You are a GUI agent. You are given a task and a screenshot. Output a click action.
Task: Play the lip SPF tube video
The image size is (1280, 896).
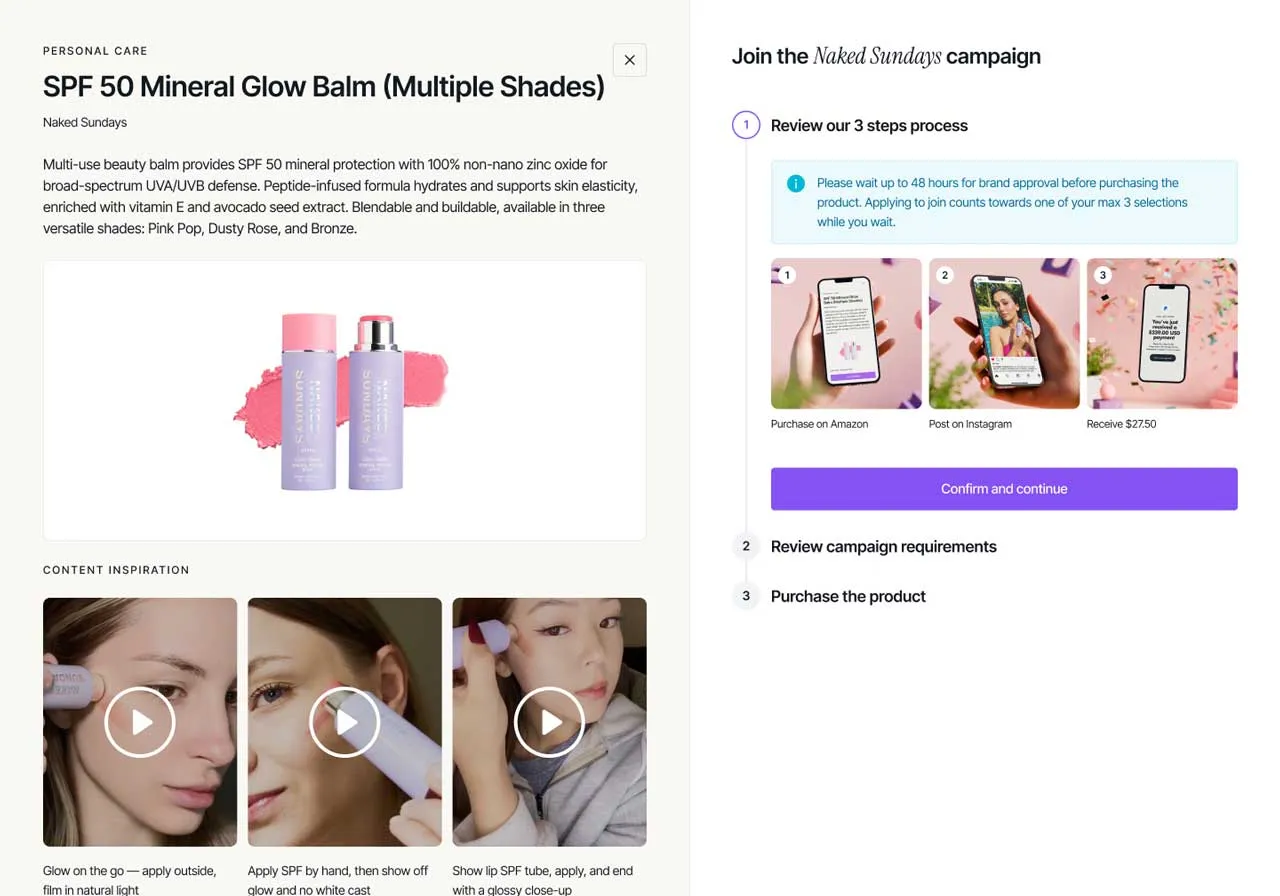click(x=549, y=722)
